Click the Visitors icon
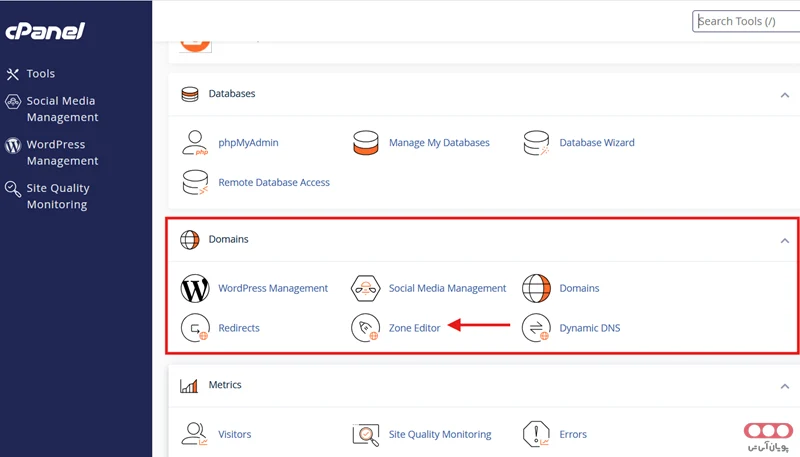 click(195, 435)
